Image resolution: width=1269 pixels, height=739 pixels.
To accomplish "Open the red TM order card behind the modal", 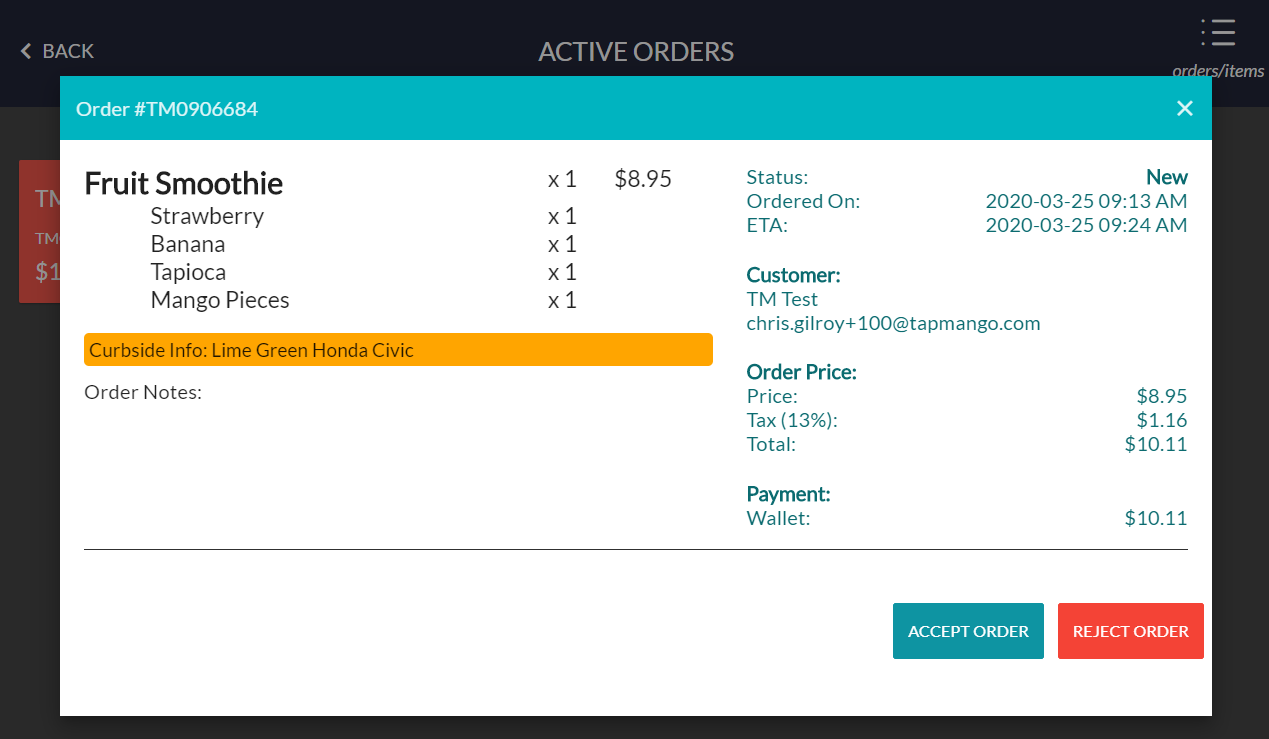I will tap(38, 232).
